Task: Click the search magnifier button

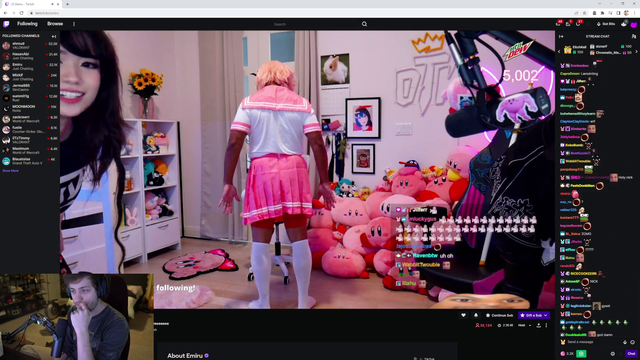Action: [x=364, y=24]
